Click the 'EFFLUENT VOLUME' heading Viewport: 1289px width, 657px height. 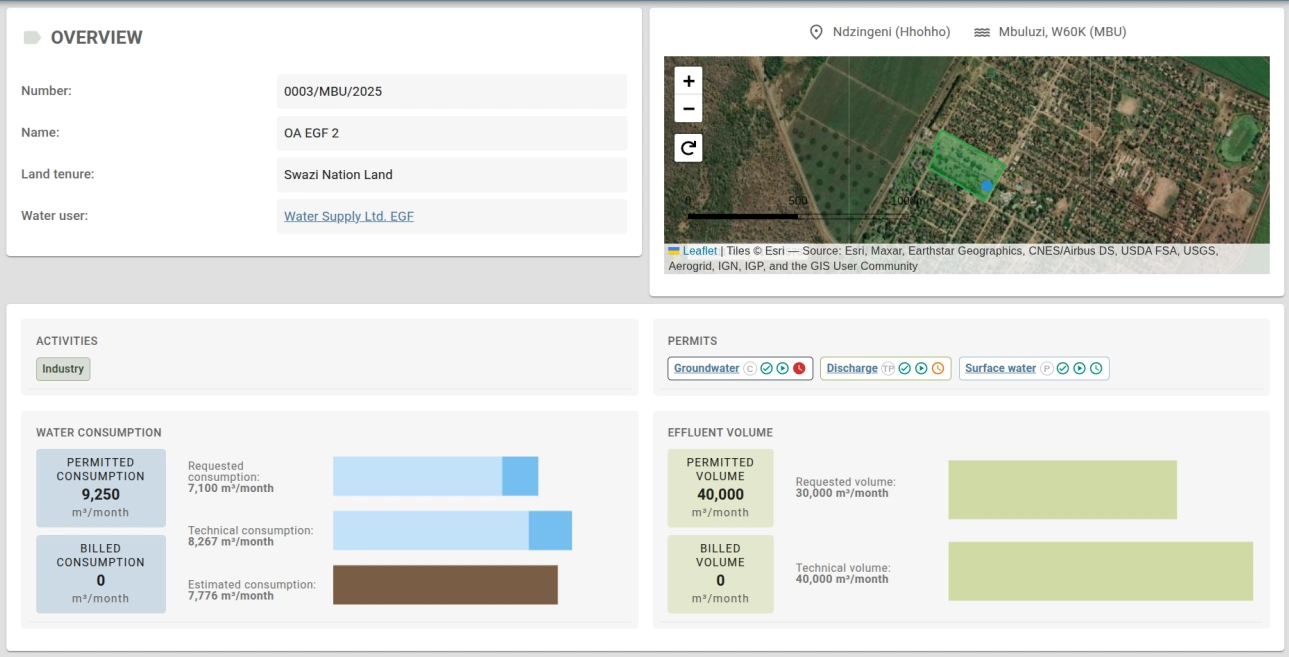pyautogui.click(x=720, y=433)
